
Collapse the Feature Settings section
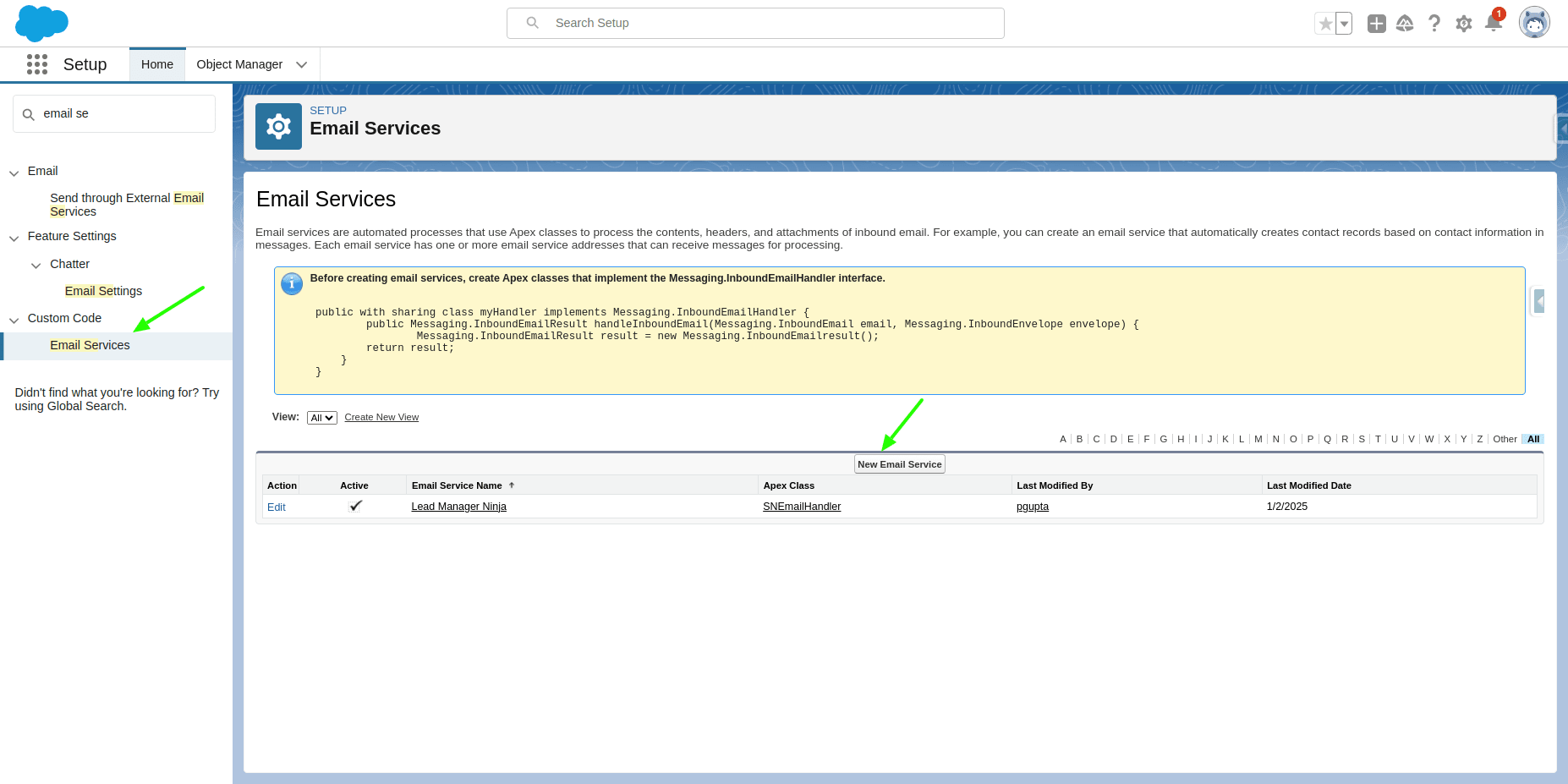[14, 238]
